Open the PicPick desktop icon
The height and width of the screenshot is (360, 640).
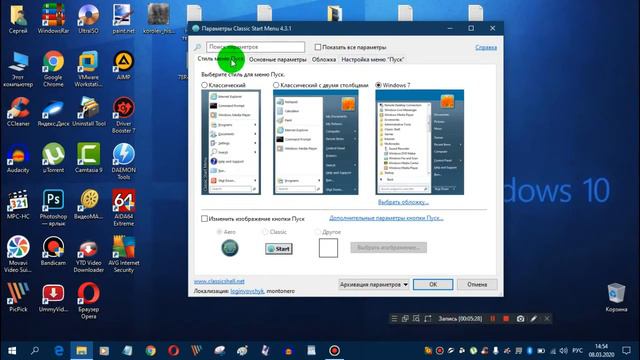(x=18, y=297)
